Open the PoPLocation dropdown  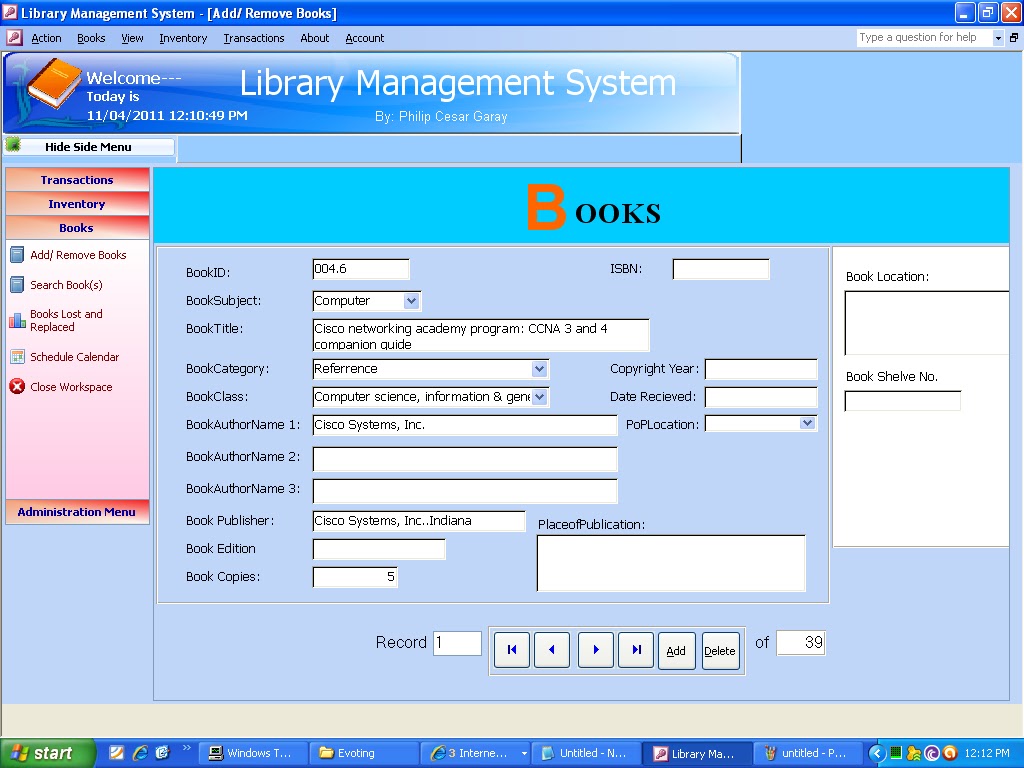pos(807,423)
